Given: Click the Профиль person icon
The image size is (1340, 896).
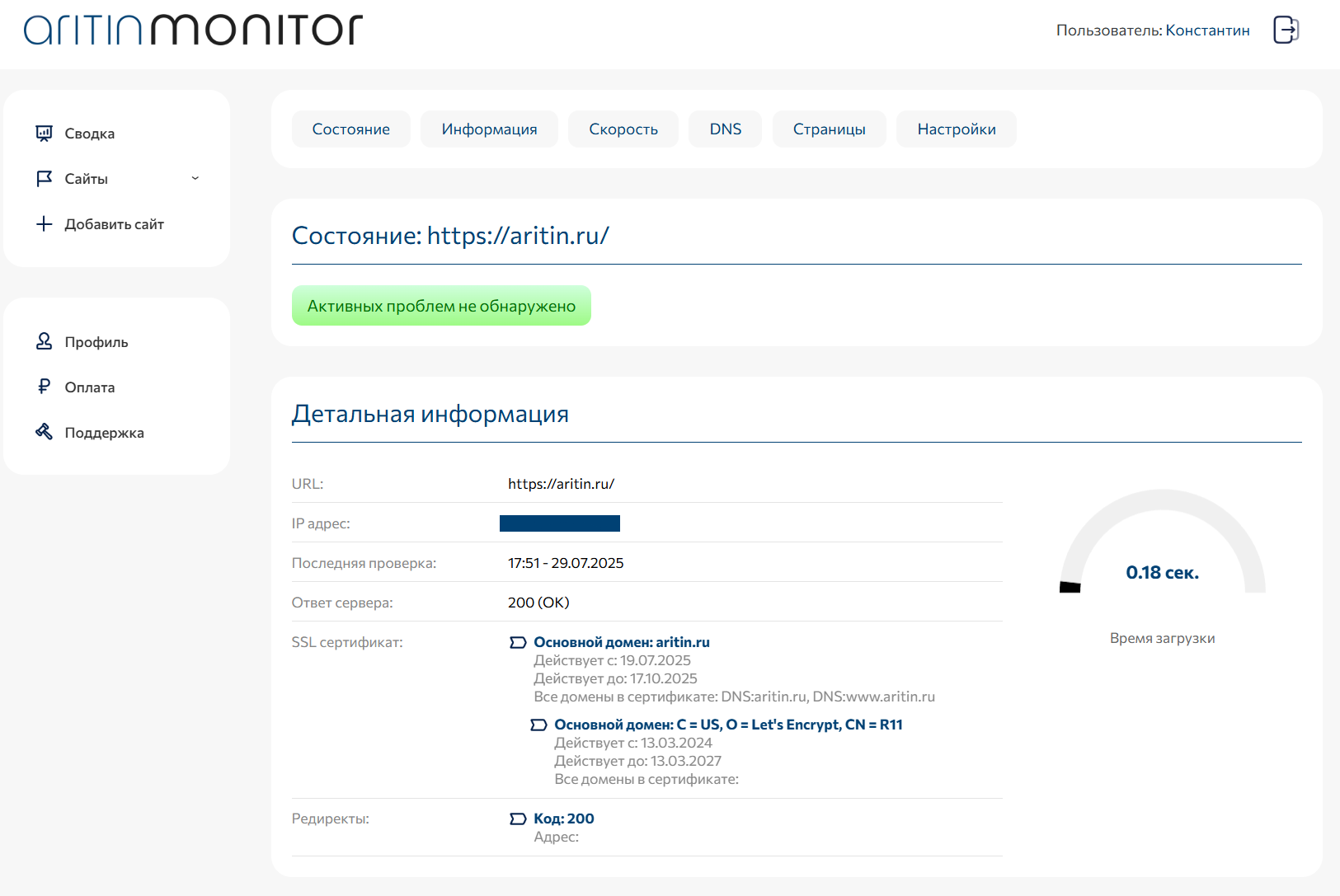Looking at the screenshot, I should 45,341.
